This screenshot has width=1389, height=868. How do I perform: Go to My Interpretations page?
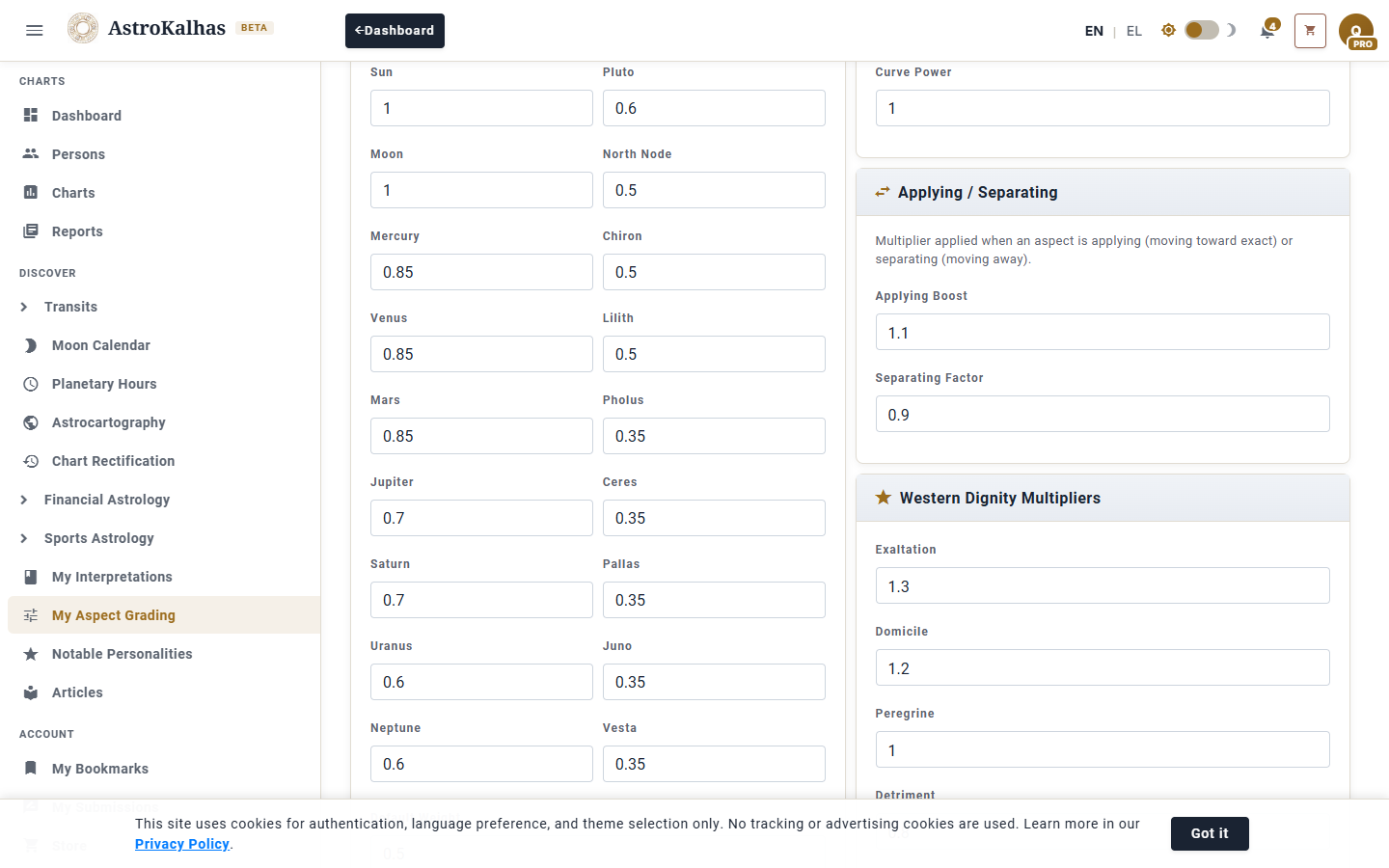[112, 577]
